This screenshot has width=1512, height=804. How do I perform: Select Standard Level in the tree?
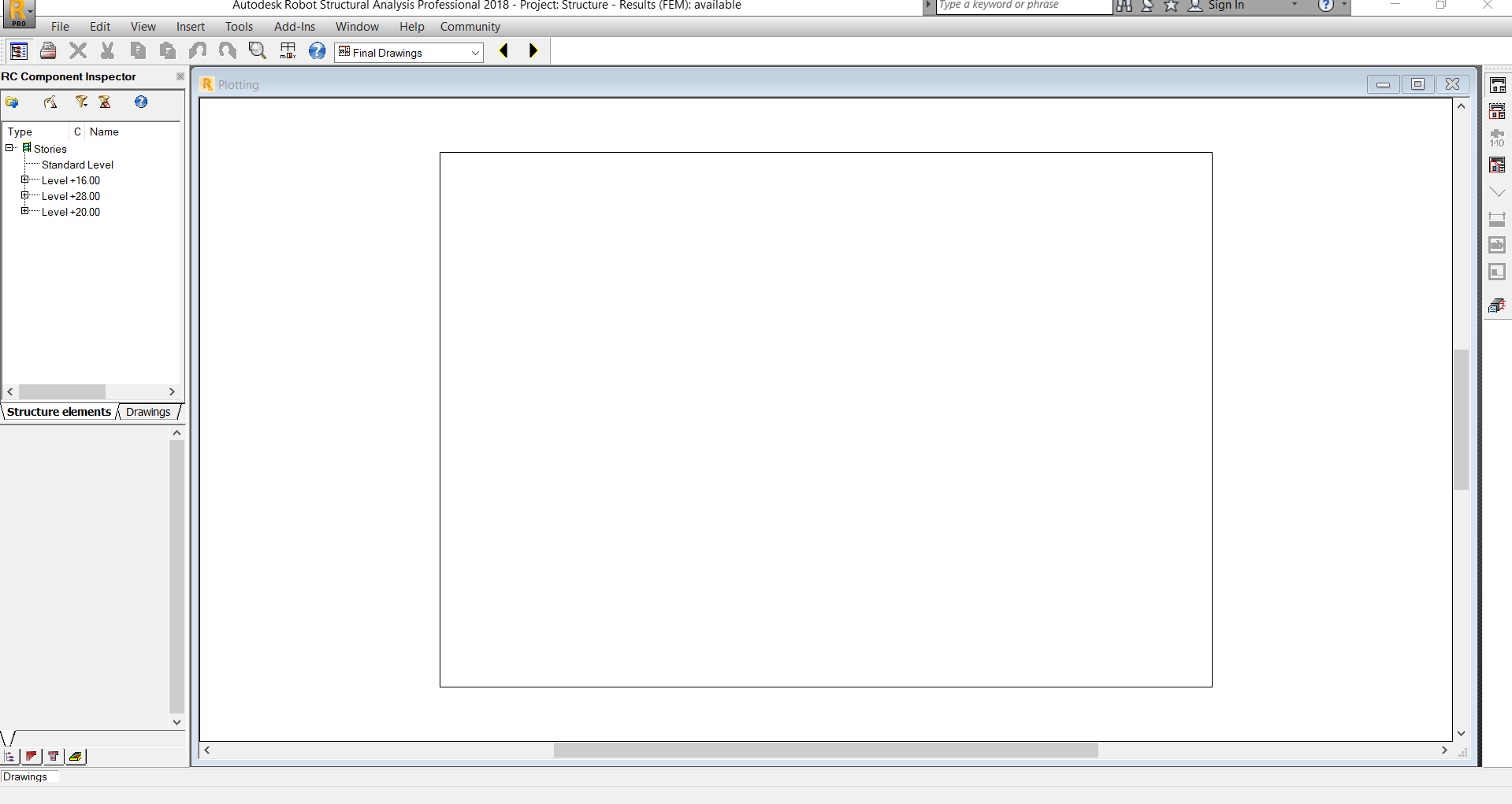click(77, 165)
